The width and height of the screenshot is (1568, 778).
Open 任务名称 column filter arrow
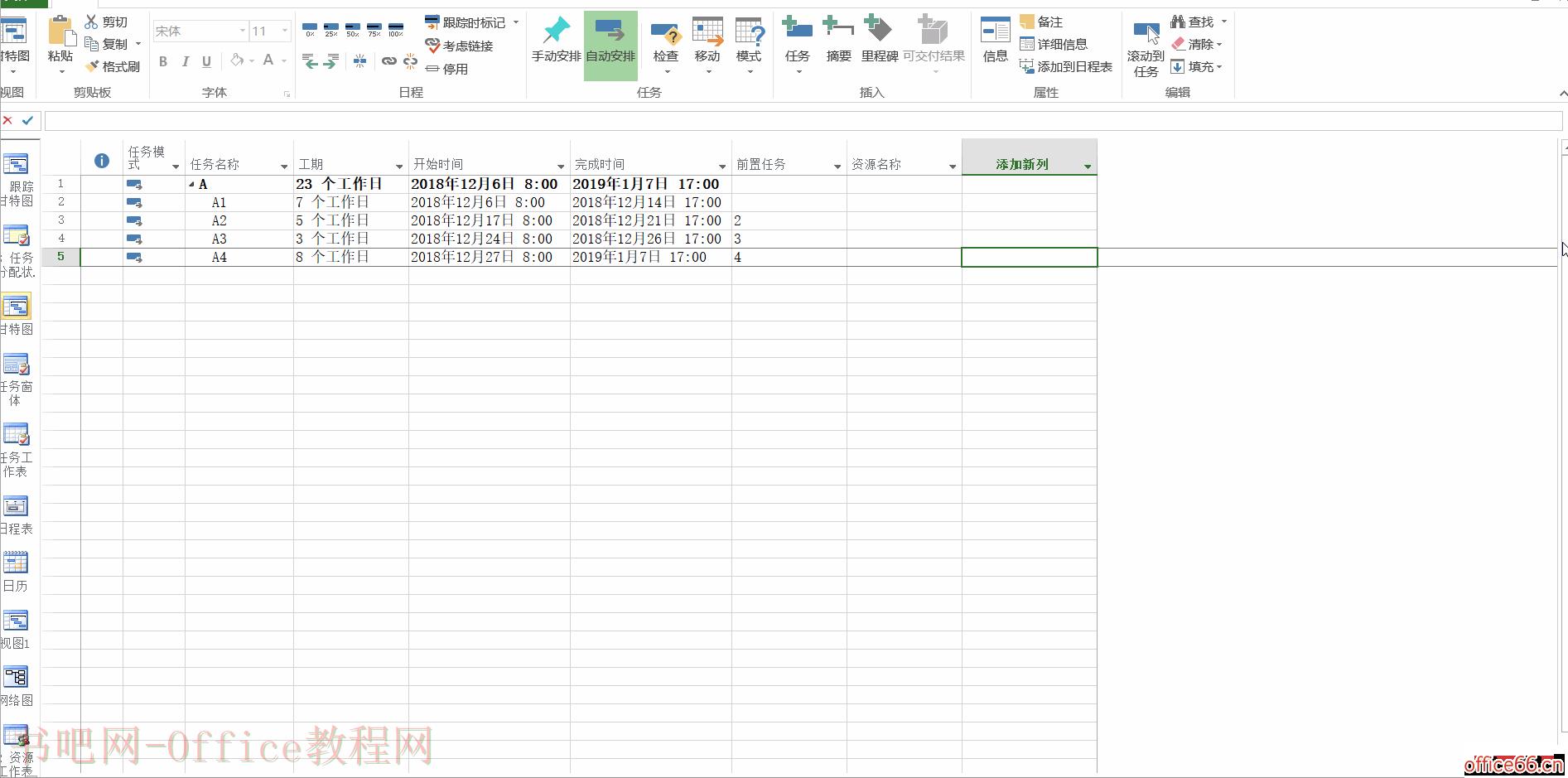pos(284,167)
